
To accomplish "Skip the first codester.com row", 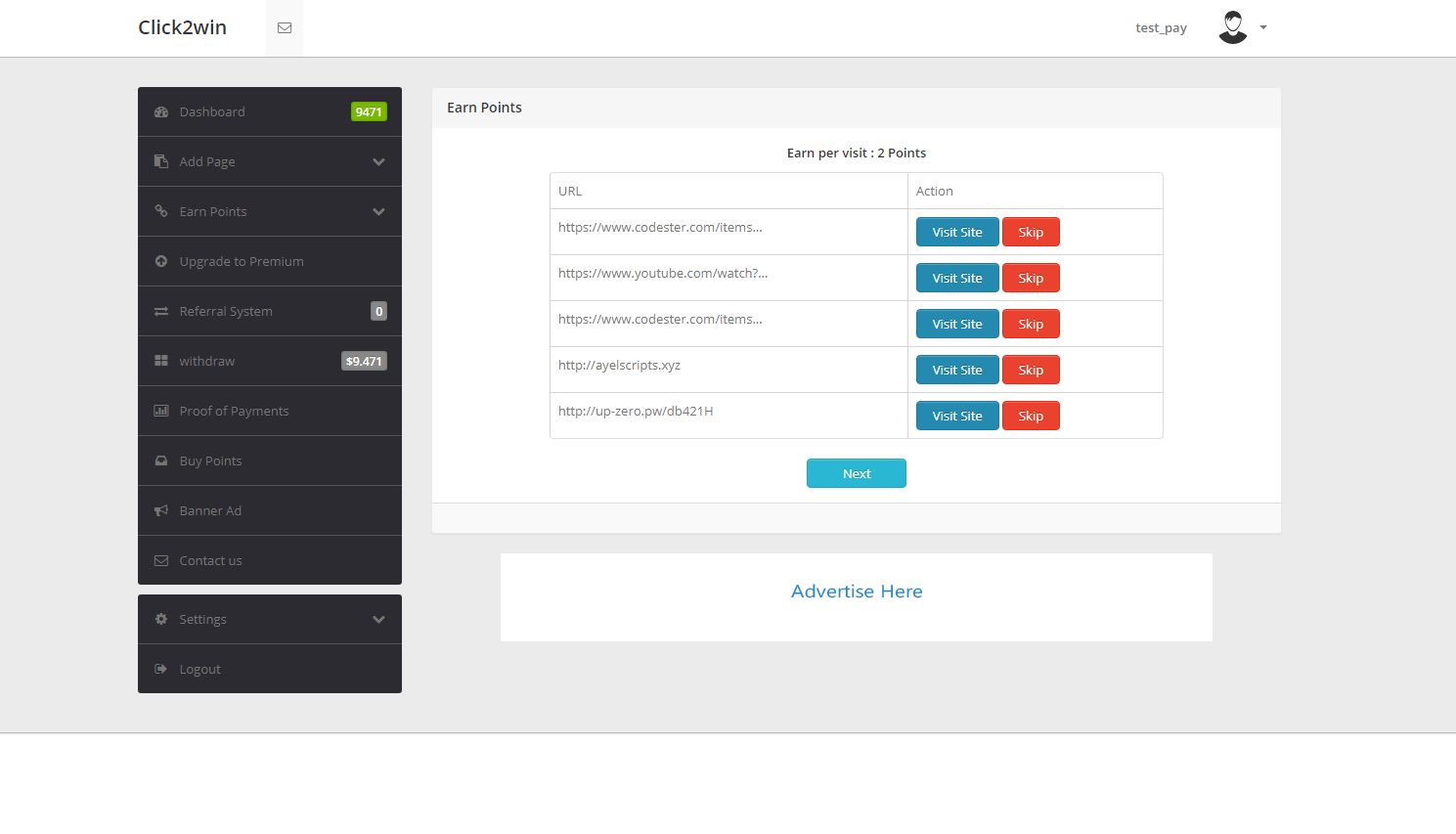I will (x=1031, y=233).
